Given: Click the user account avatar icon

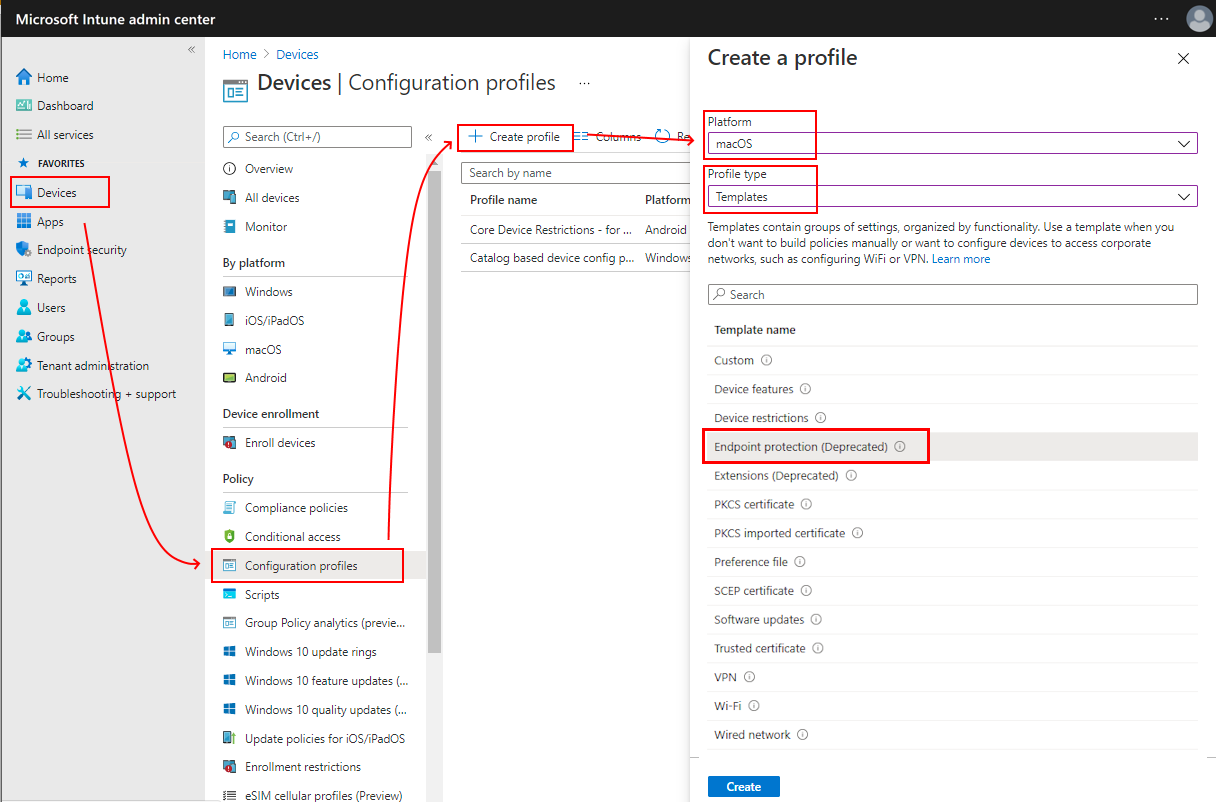Looking at the screenshot, I should point(1198,19).
